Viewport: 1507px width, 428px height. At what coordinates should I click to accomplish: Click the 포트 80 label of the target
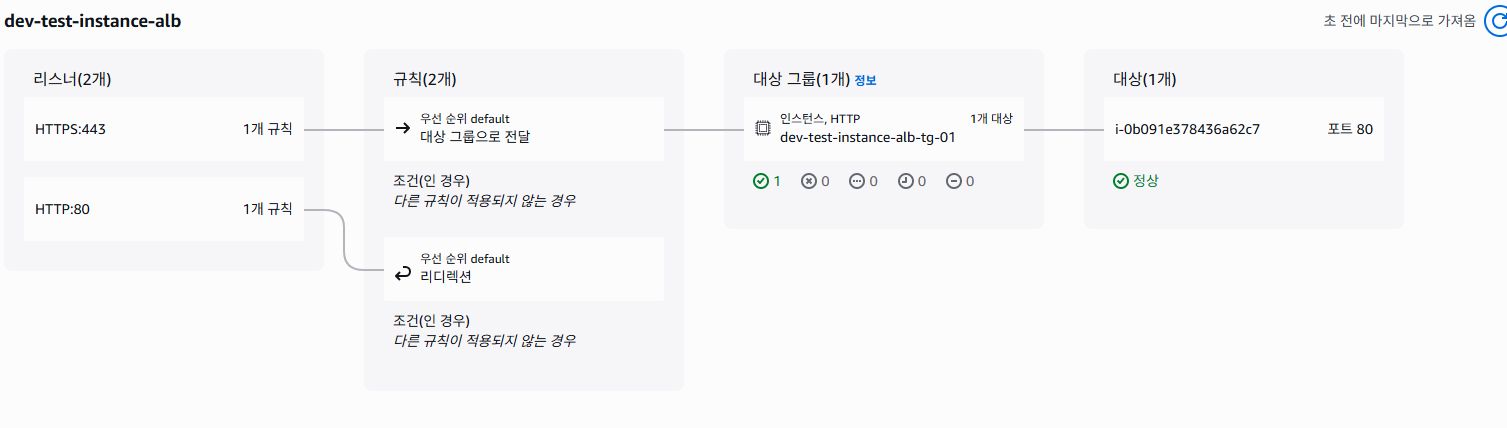(1350, 129)
